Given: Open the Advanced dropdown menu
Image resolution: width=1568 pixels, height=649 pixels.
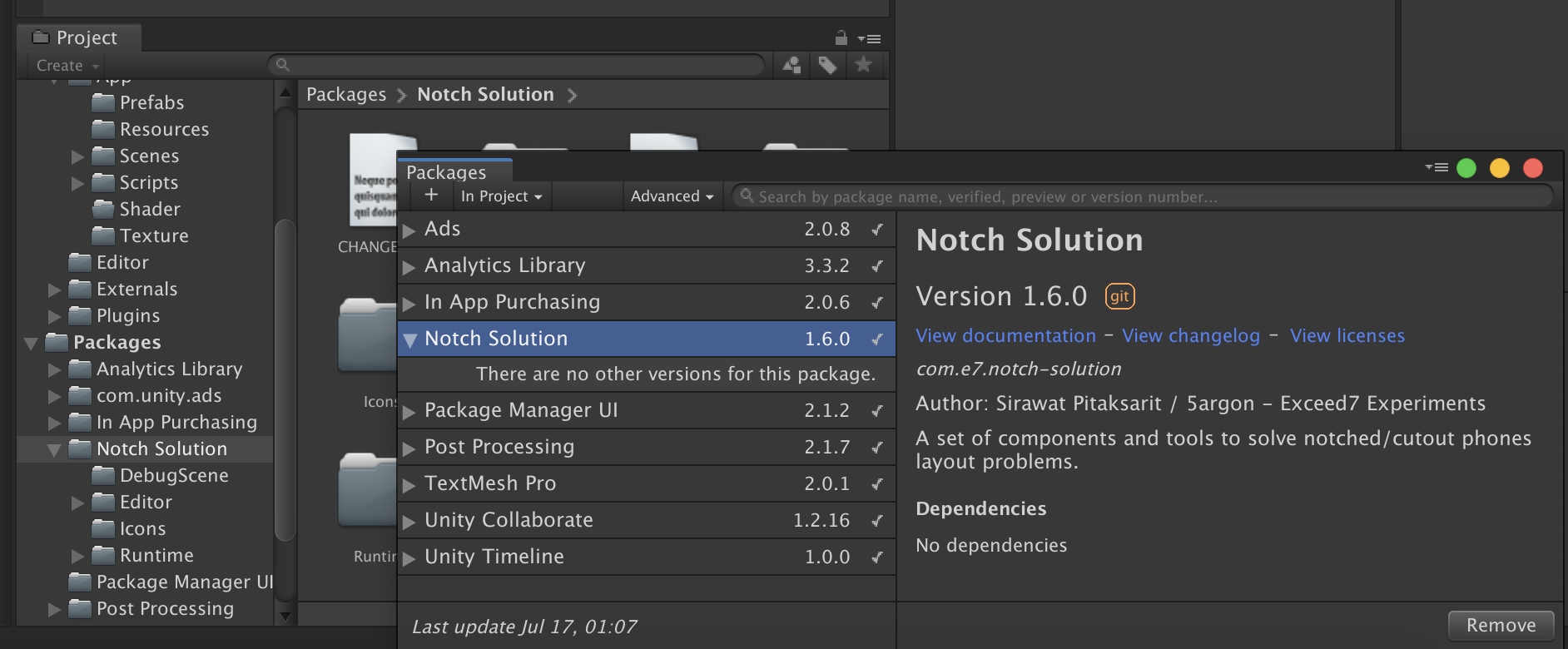Looking at the screenshot, I should point(672,196).
